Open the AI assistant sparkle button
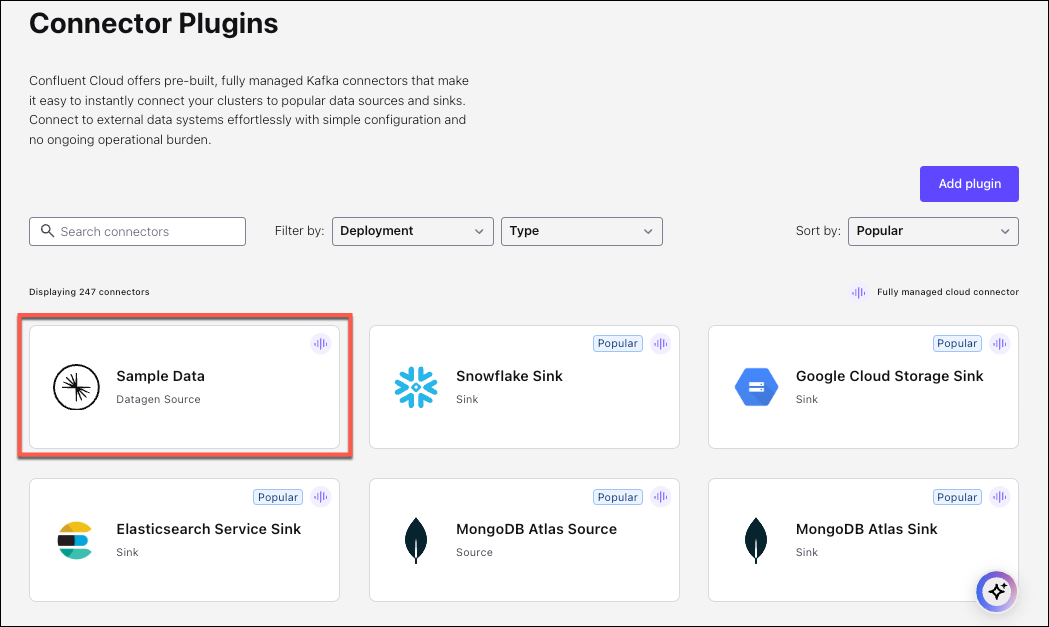 [996, 591]
